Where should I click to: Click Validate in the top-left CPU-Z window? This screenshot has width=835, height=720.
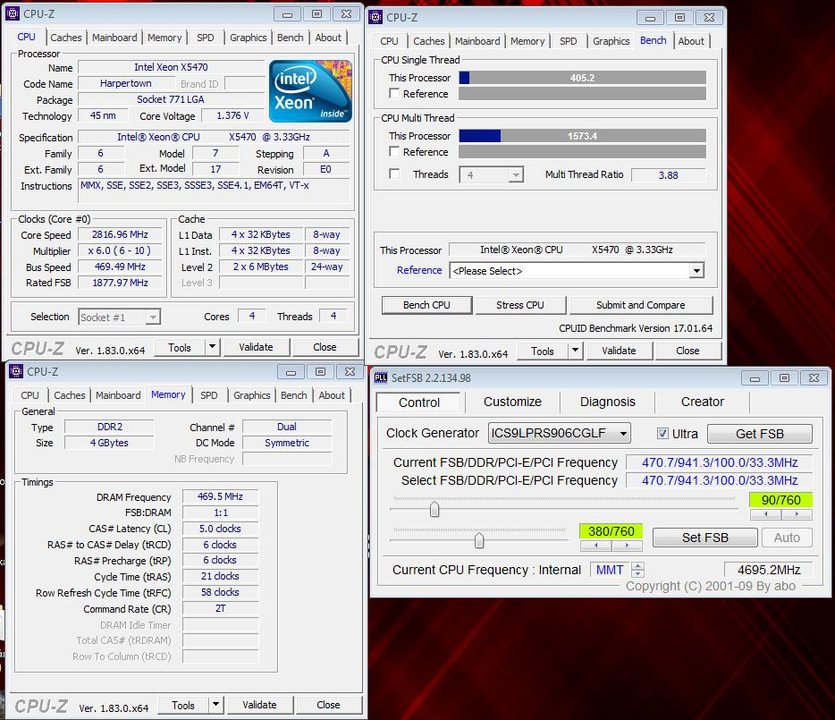pyautogui.click(x=256, y=347)
